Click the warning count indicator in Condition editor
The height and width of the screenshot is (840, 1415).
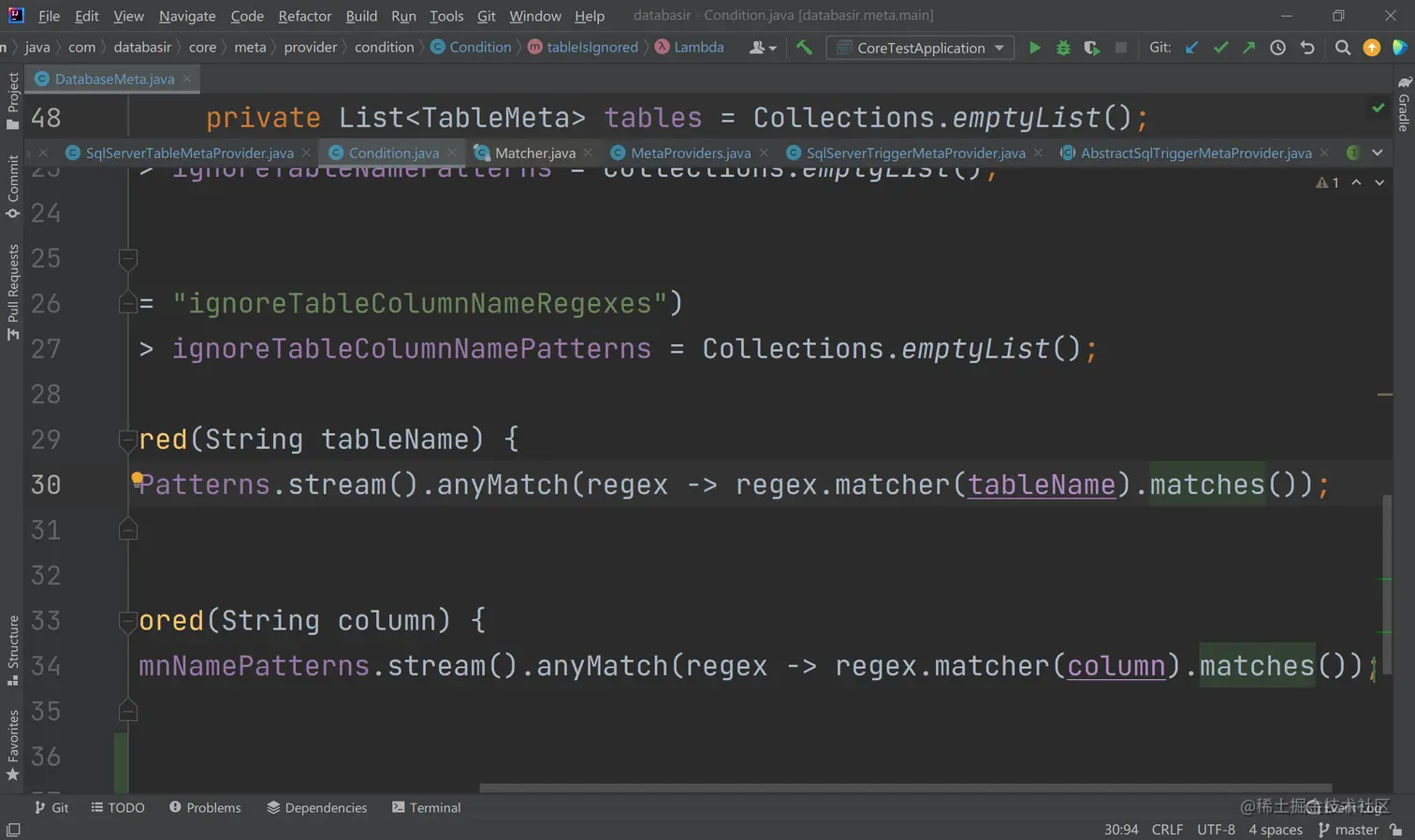1327,182
